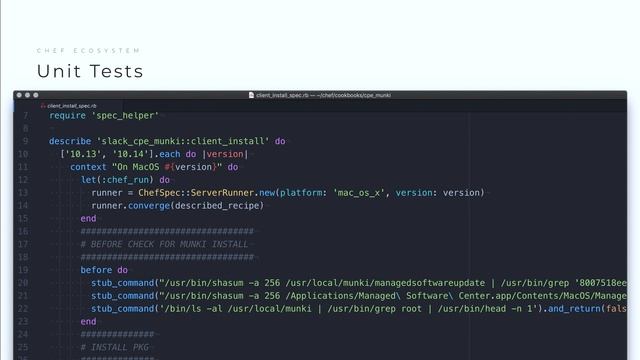Click 'stub_command' on line 22

(122, 309)
